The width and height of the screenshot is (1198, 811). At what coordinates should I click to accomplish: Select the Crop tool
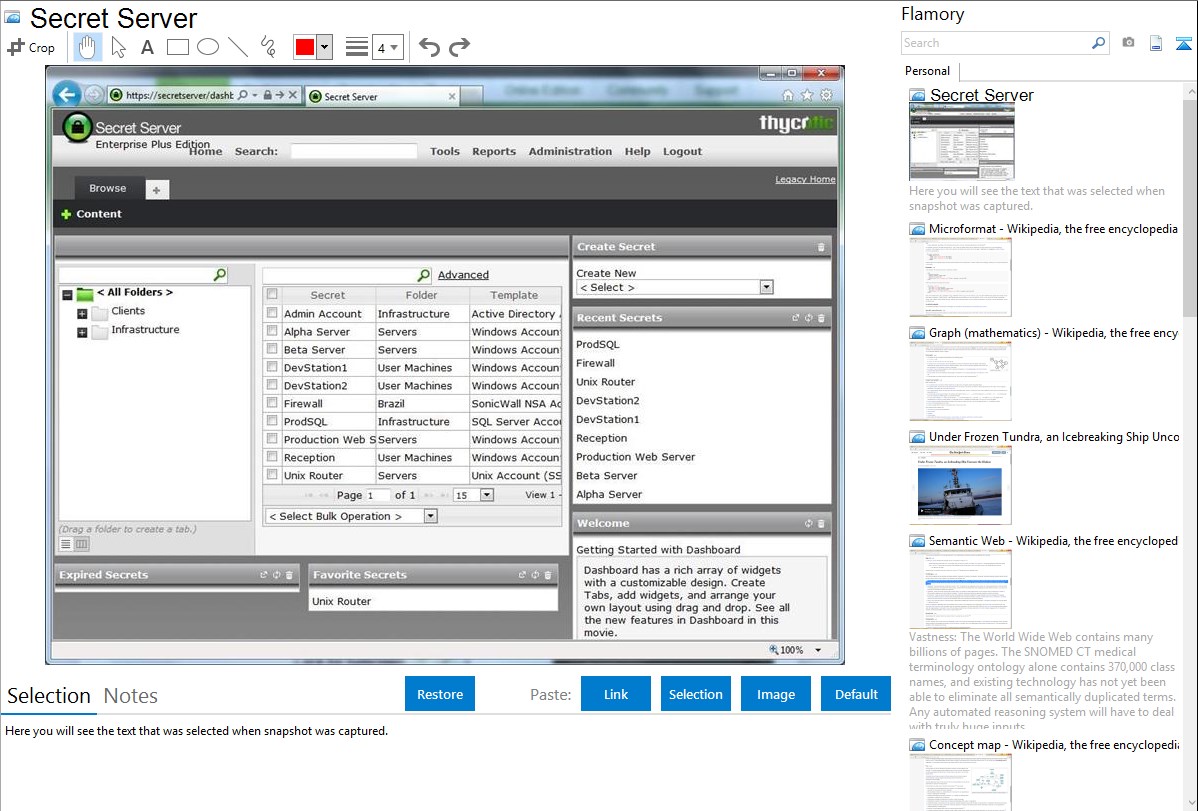coord(31,47)
